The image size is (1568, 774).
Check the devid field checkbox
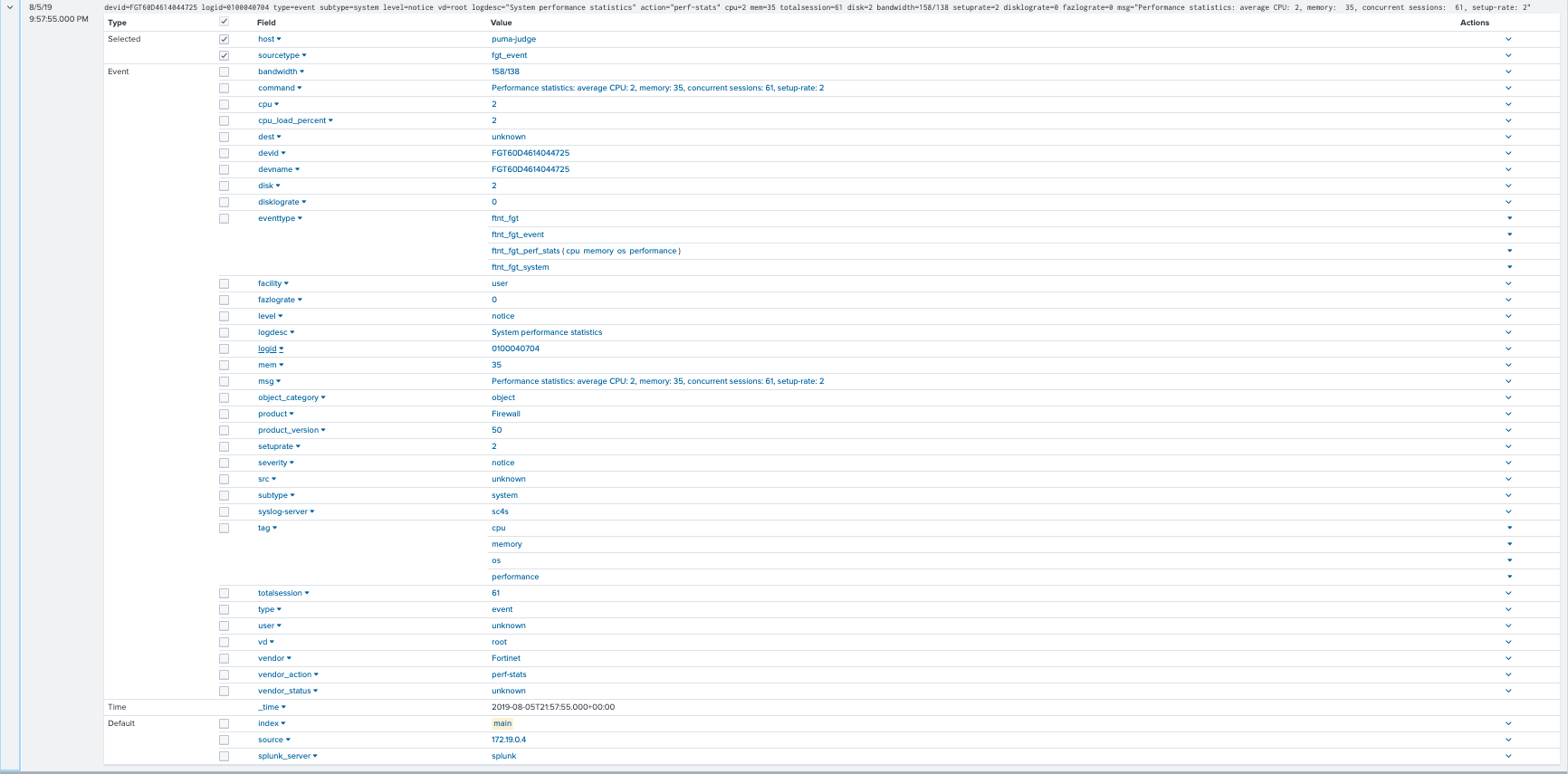(224, 153)
